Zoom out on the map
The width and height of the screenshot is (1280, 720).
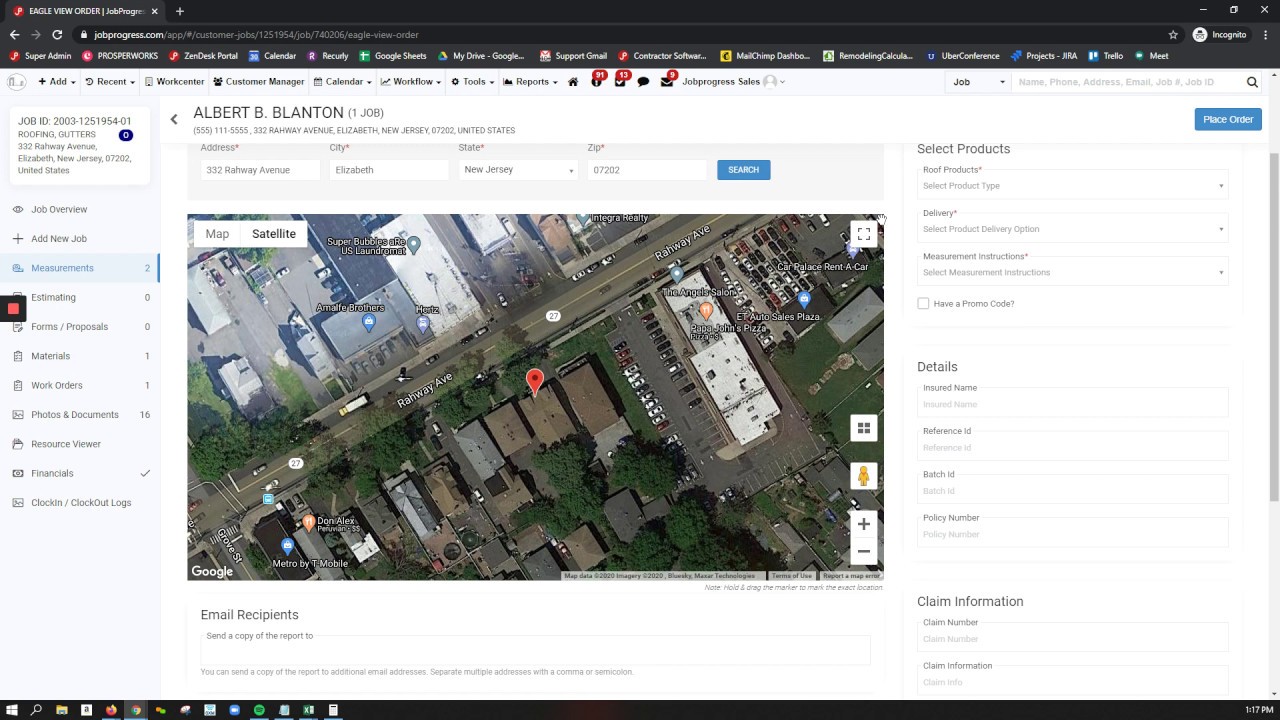coord(864,551)
